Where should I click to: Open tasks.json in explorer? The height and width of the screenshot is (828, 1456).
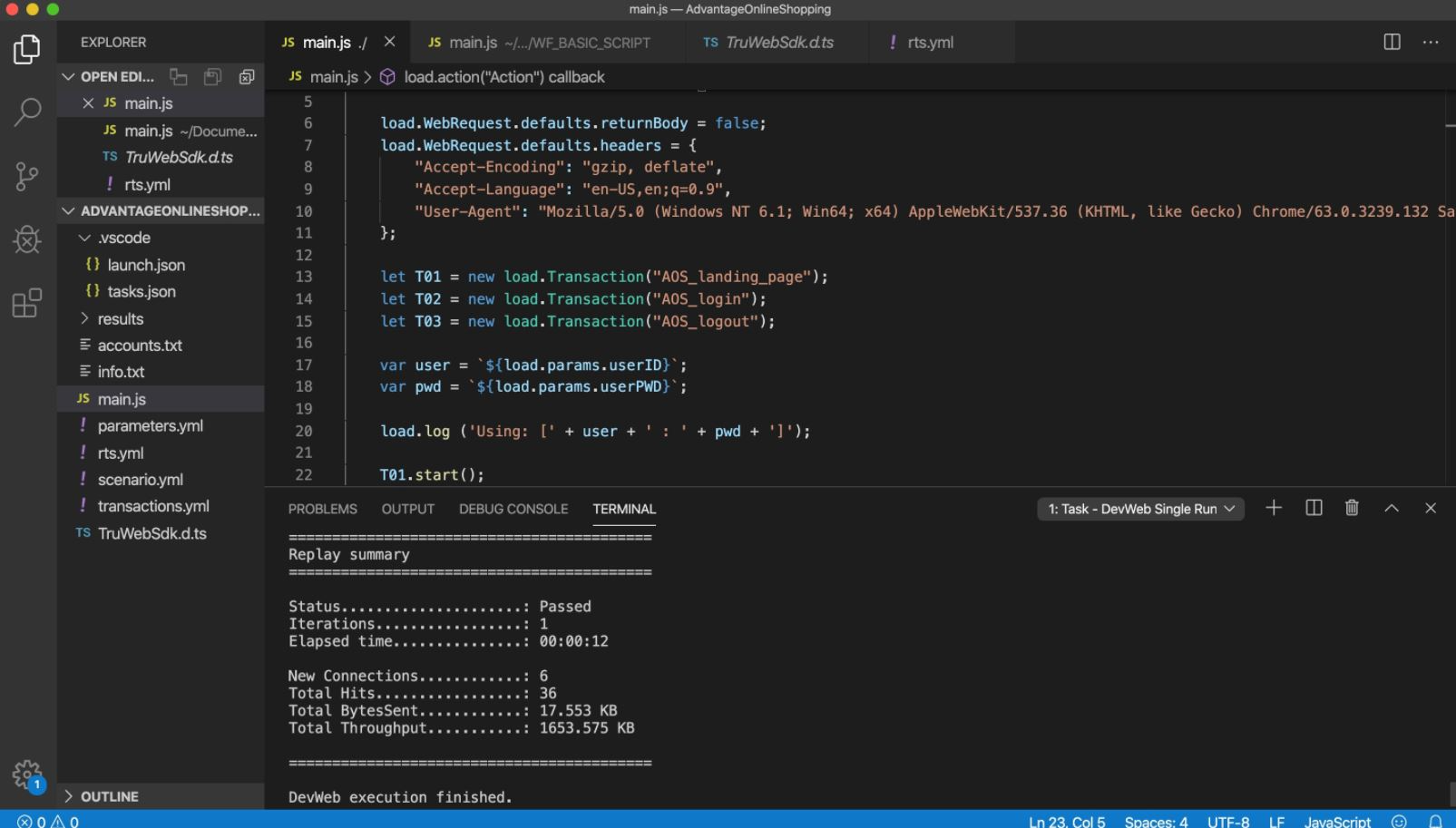click(161, 291)
